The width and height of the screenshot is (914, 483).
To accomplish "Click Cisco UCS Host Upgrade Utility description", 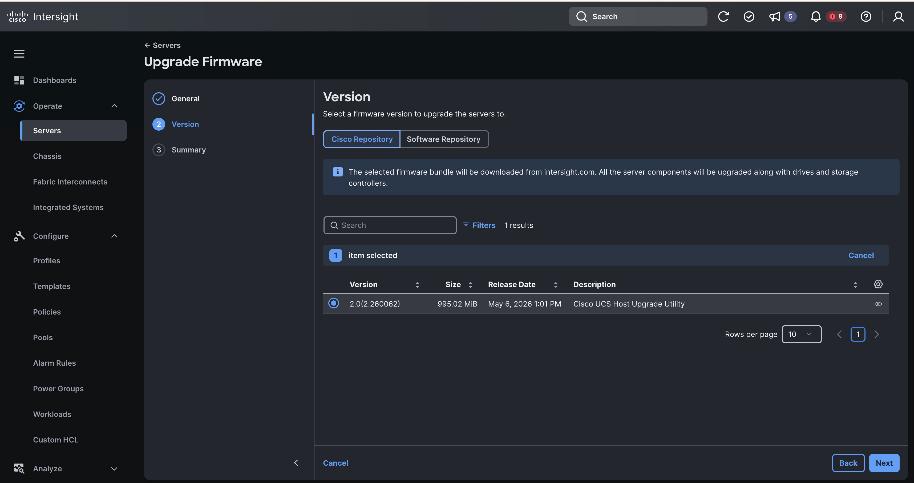I will (629, 304).
